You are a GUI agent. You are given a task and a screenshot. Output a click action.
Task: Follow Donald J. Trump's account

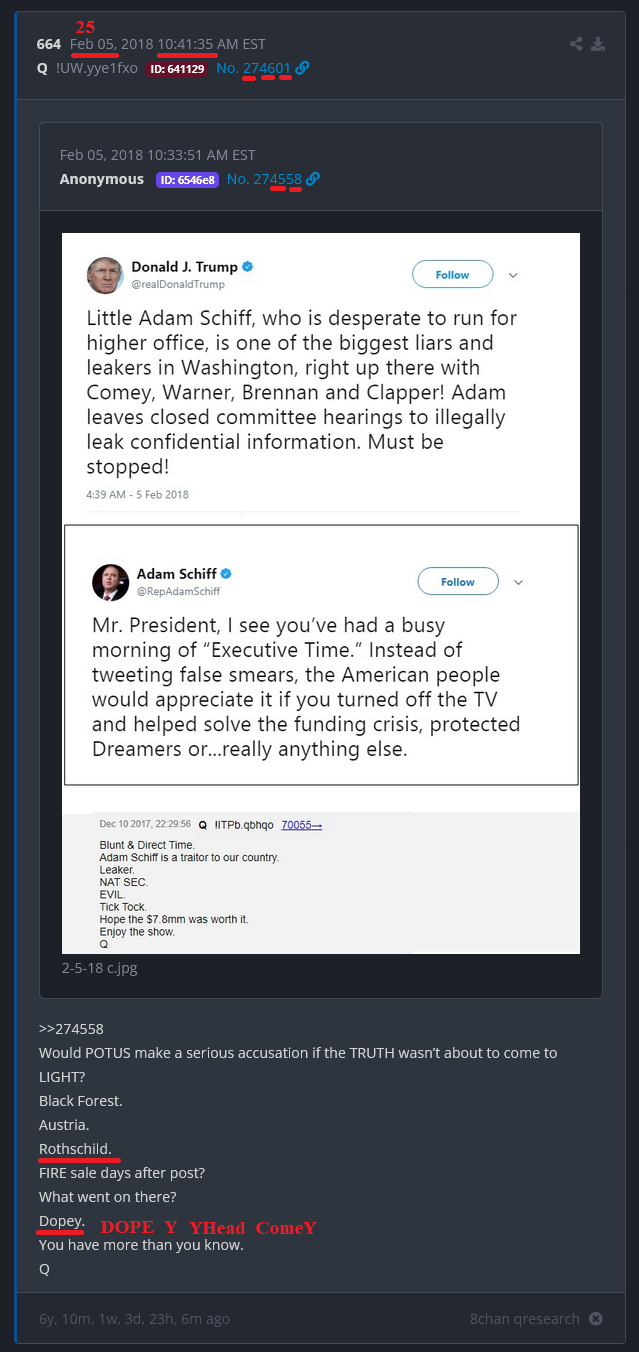(452, 275)
